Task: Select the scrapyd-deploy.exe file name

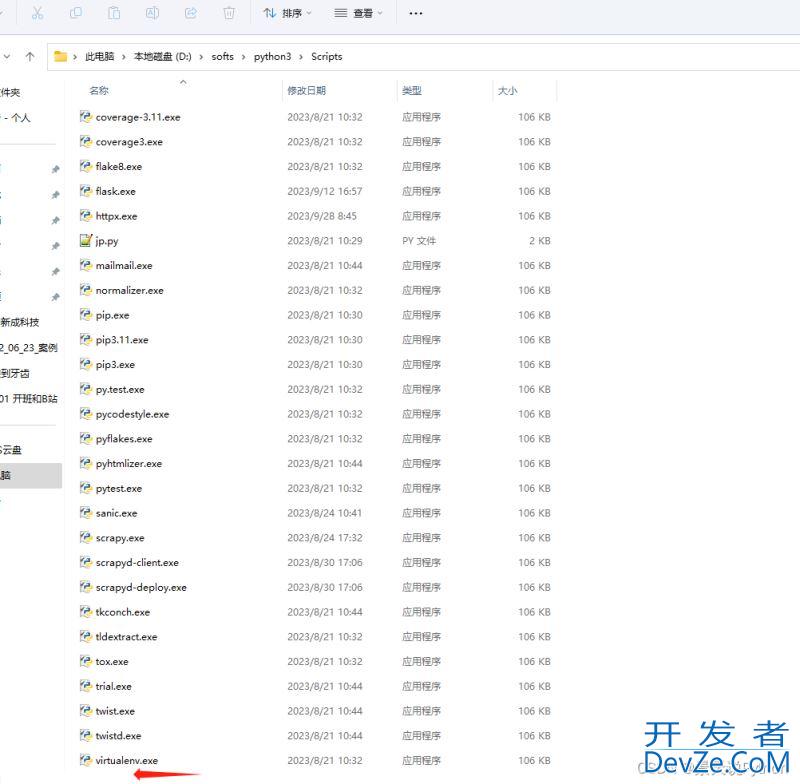Action: [x=141, y=588]
